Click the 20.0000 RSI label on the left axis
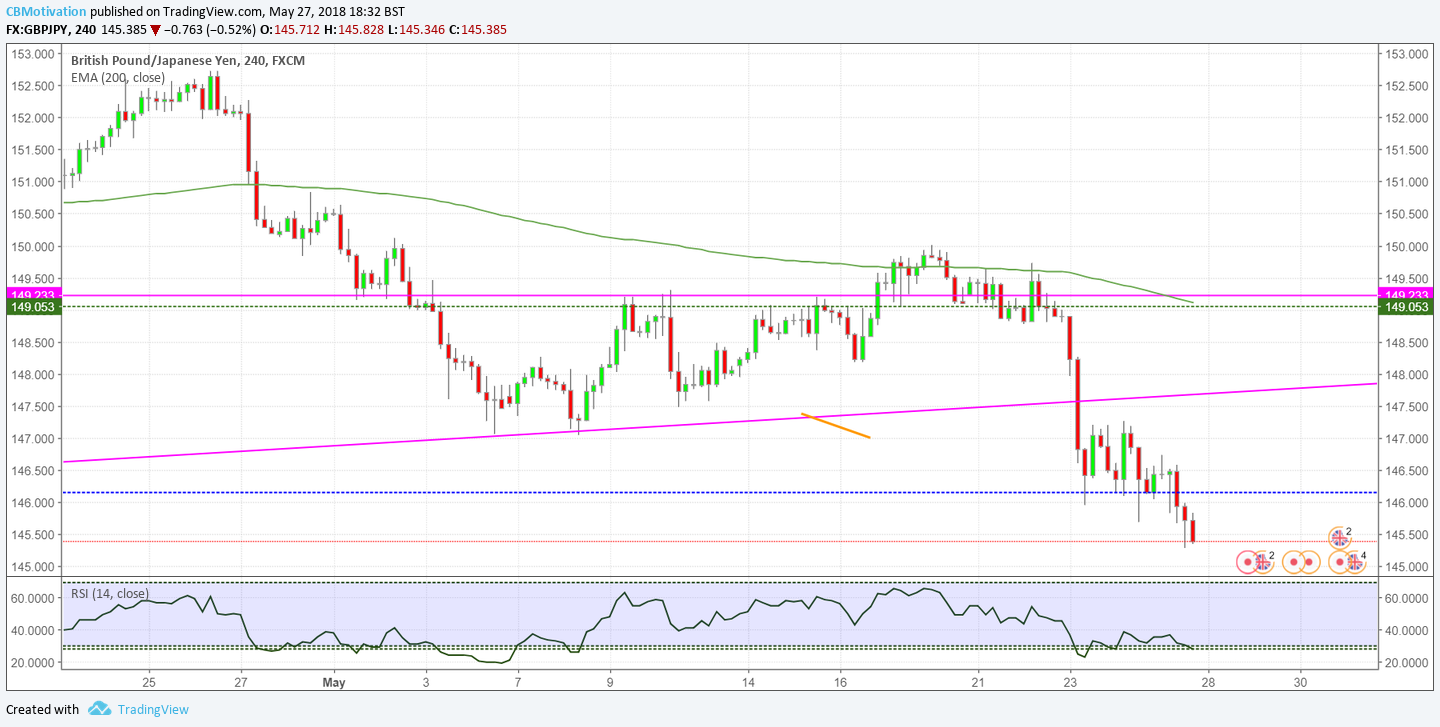This screenshot has height=727, width=1440. pos(34,662)
